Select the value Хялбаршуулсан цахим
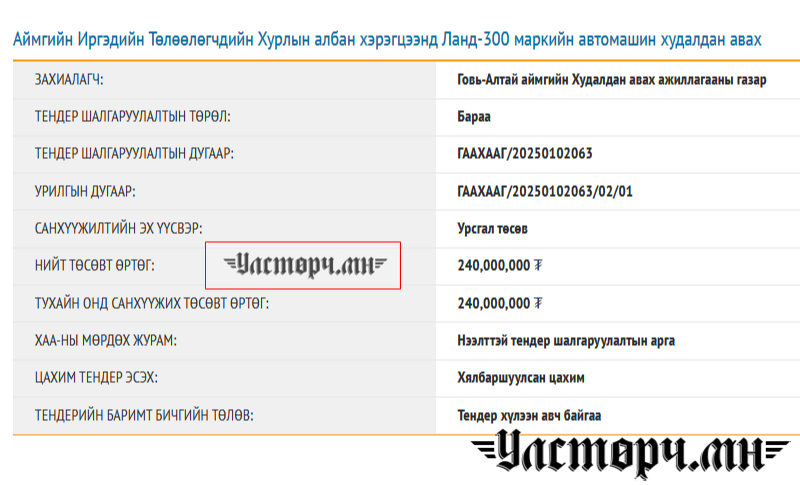Viewport: 800px width, 485px height. [521, 378]
